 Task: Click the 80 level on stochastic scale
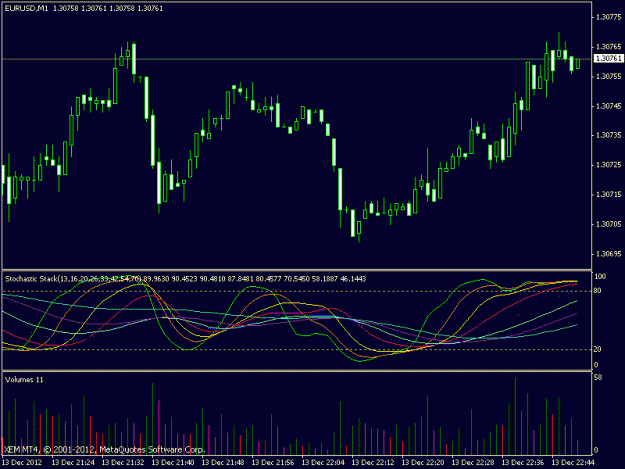tap(597, 291)
